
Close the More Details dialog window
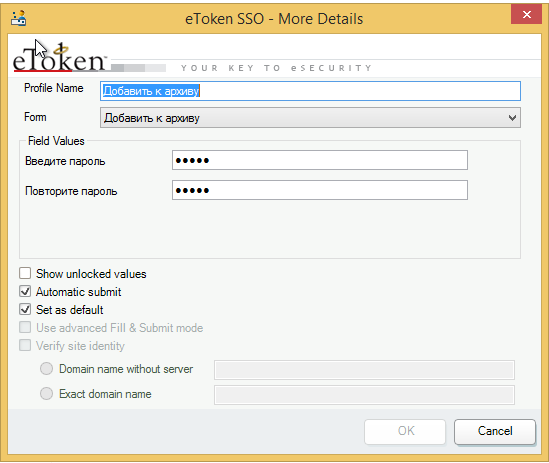526,14
